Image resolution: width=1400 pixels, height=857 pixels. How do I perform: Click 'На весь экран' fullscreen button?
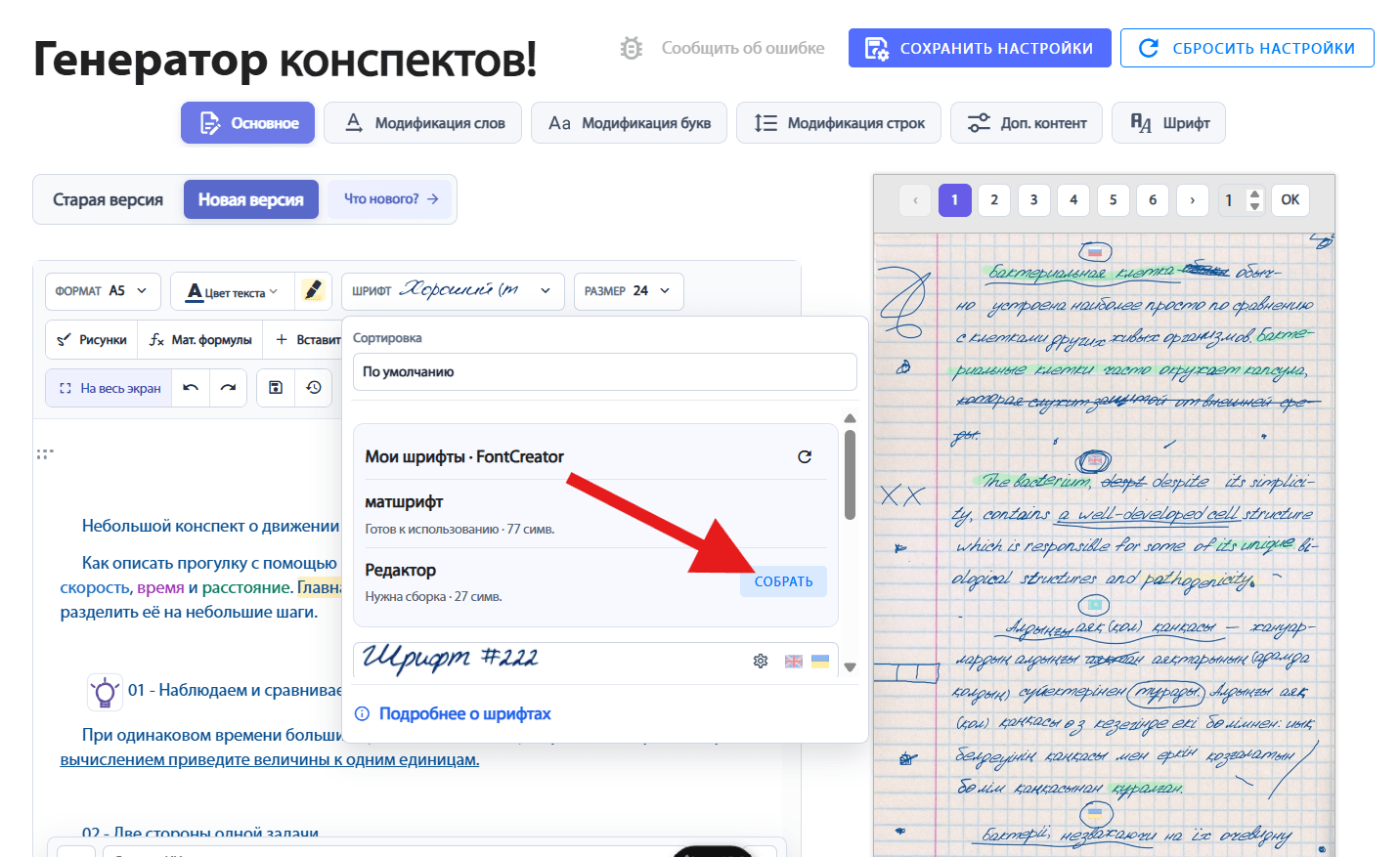point(109,388)
